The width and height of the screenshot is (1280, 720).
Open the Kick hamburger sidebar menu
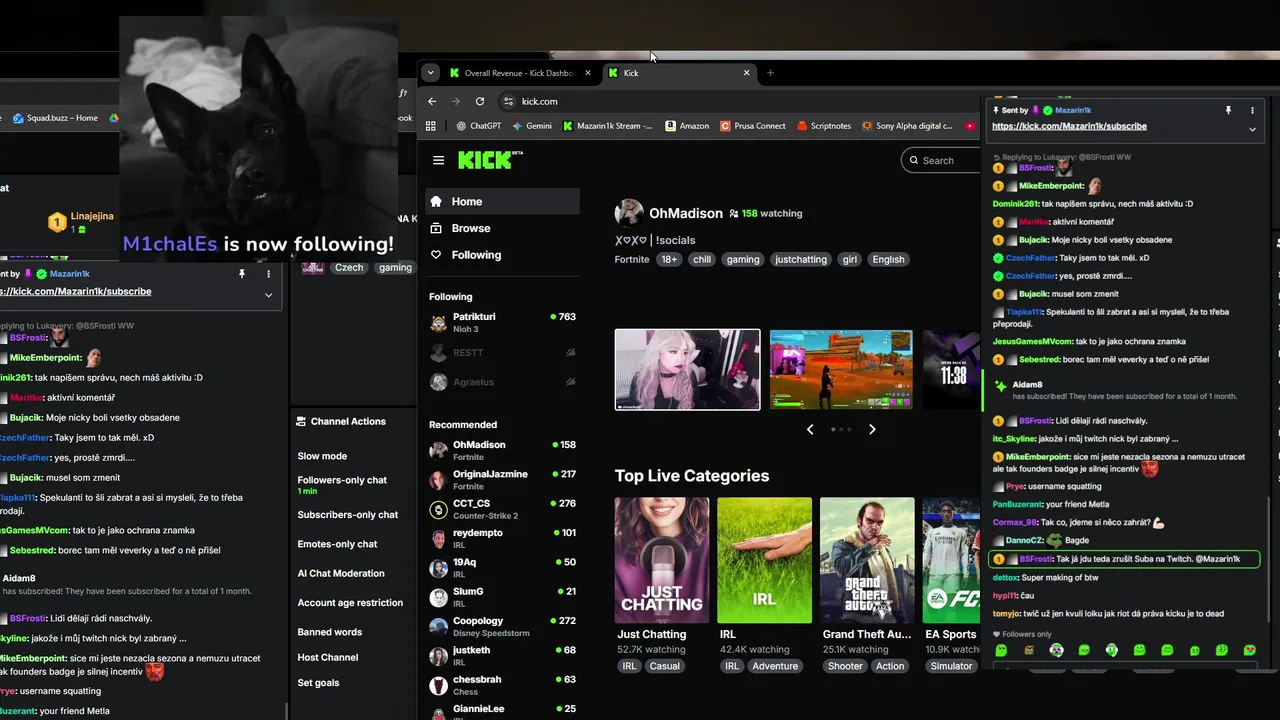pos(438,160)
